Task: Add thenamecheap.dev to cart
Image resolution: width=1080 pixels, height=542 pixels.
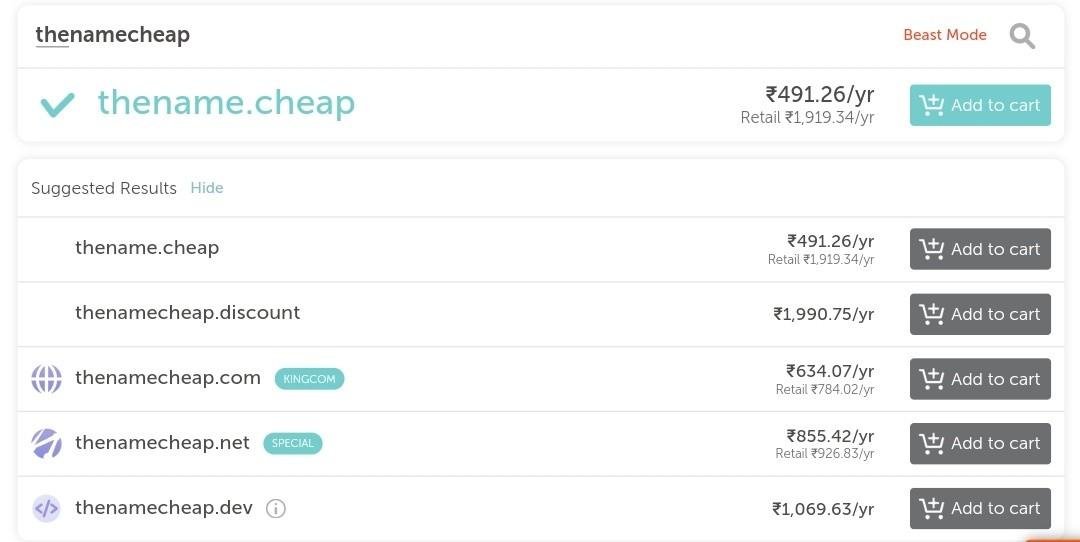Action: (x=980, y=508)
